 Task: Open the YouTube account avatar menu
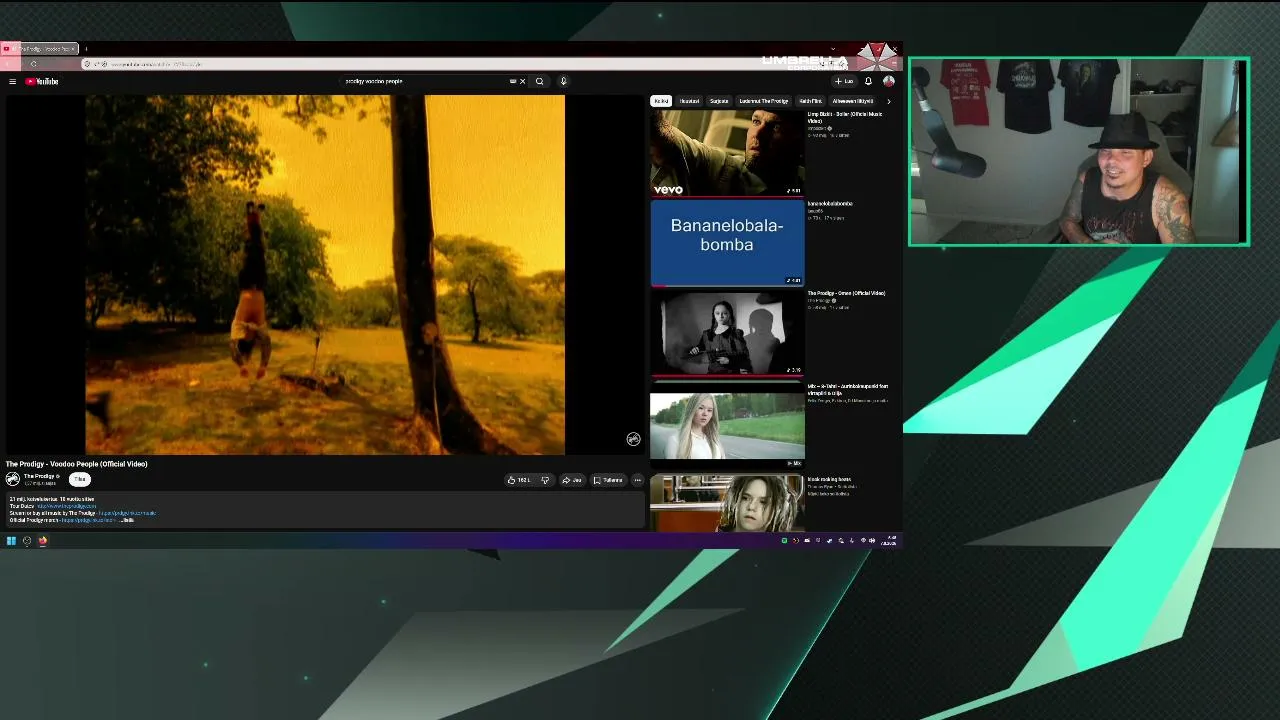pos(888,81)
